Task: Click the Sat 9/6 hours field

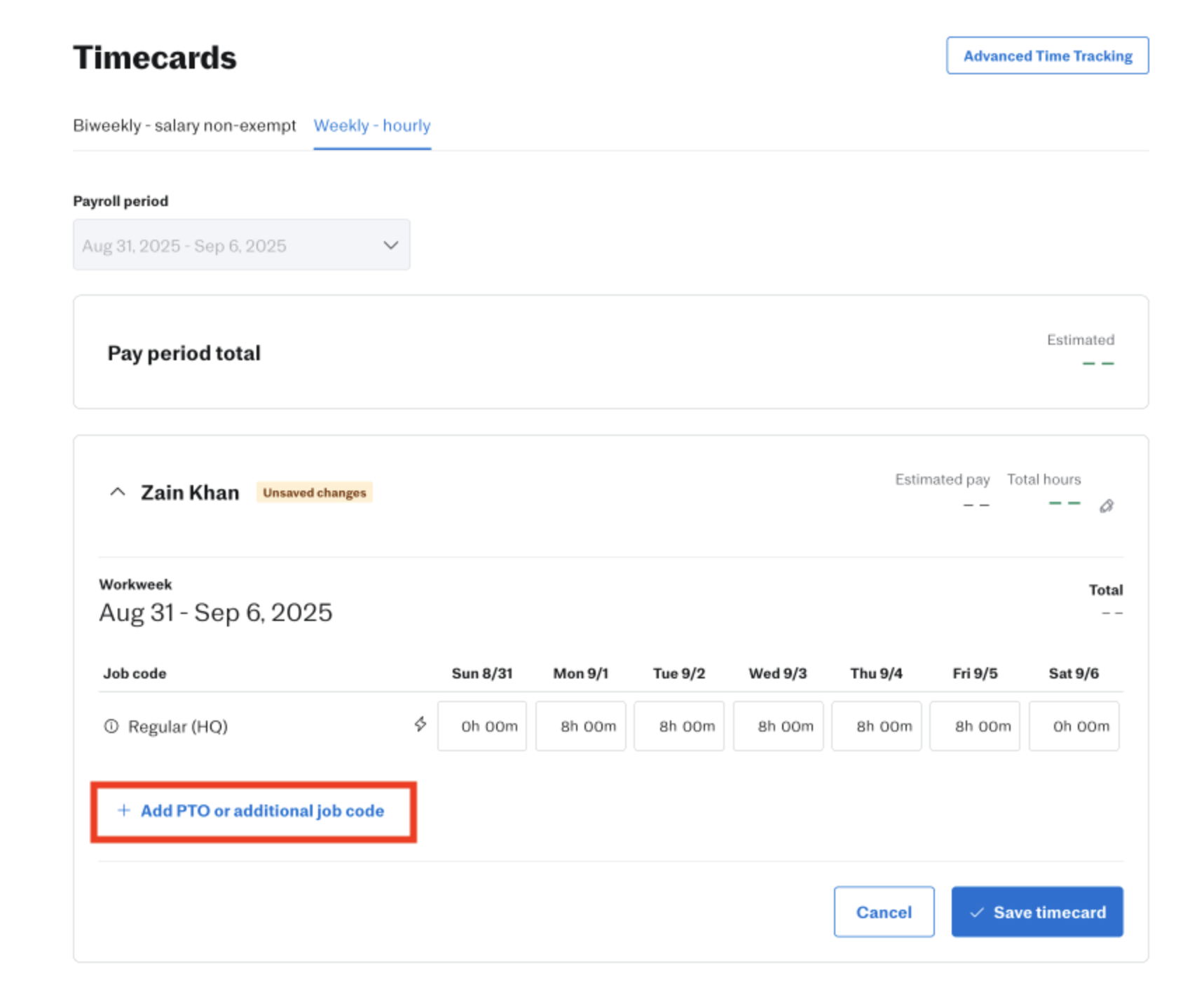Action: 1074,726
